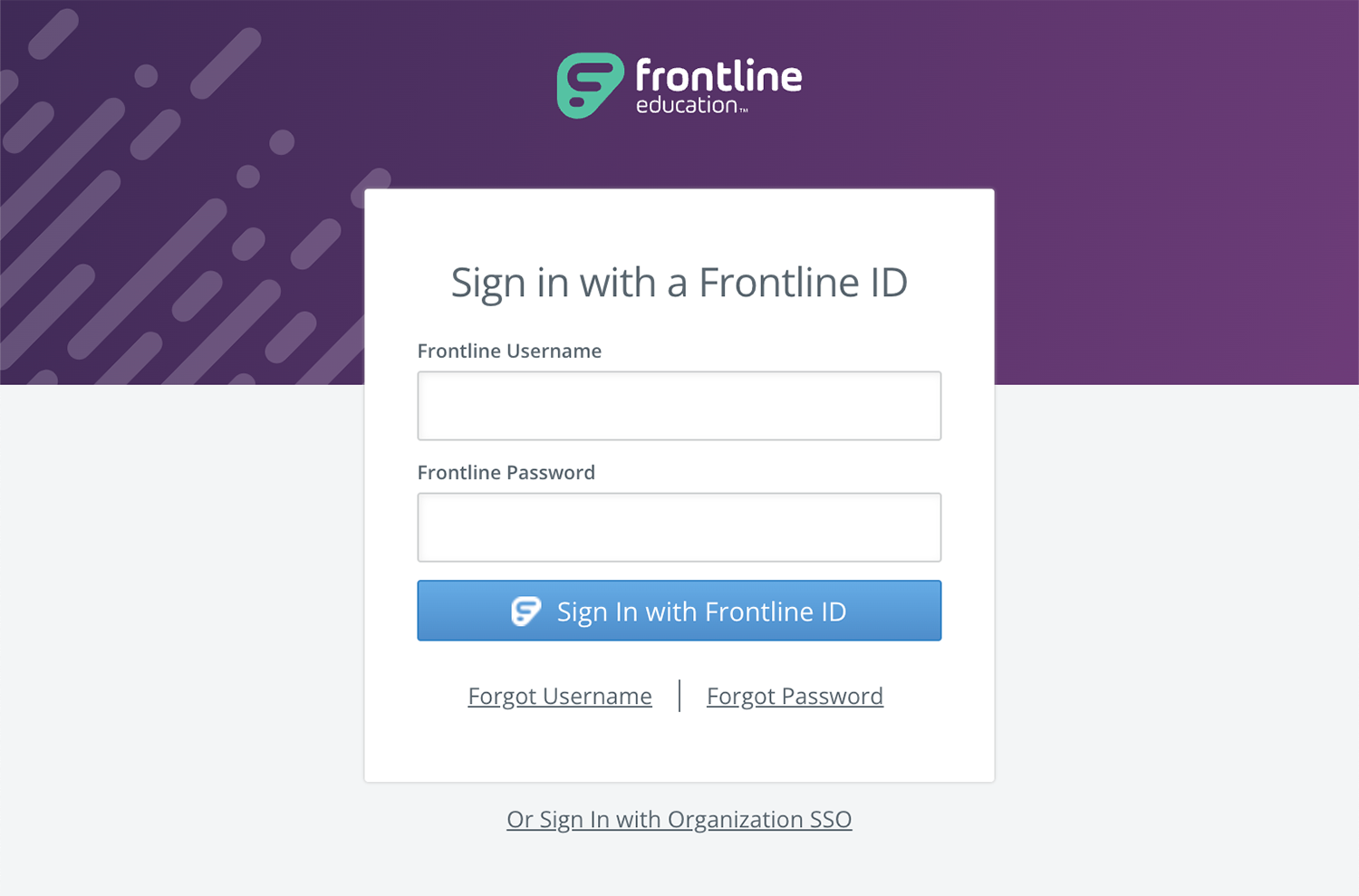Click the trademark symbol beside "education"

click(744, 111)
